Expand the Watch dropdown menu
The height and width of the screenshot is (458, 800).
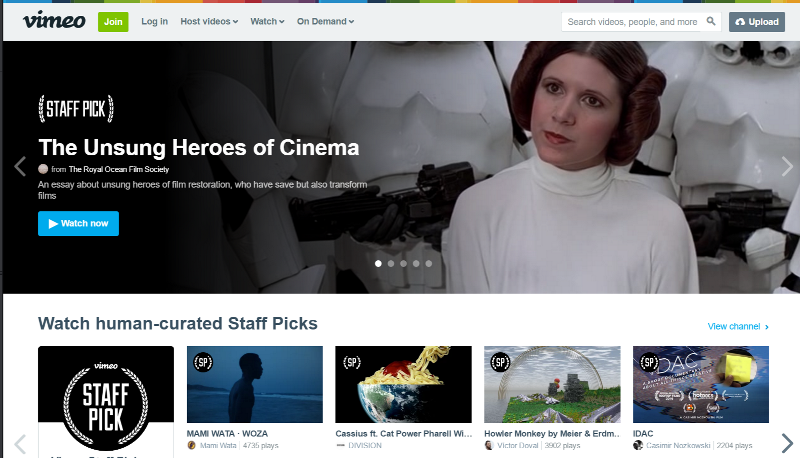click(x=267, y=21)
